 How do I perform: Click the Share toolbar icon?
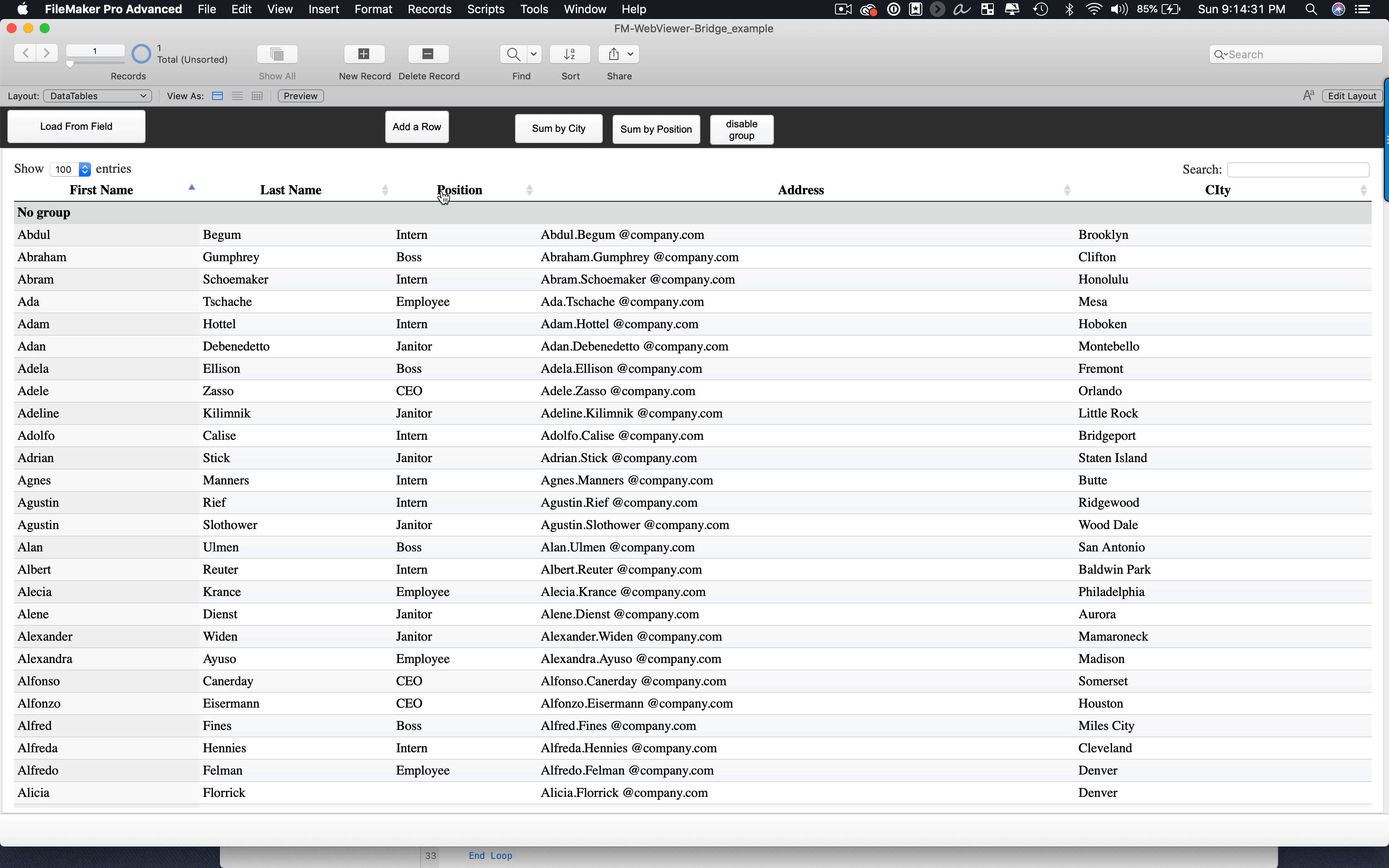point(613,54)
